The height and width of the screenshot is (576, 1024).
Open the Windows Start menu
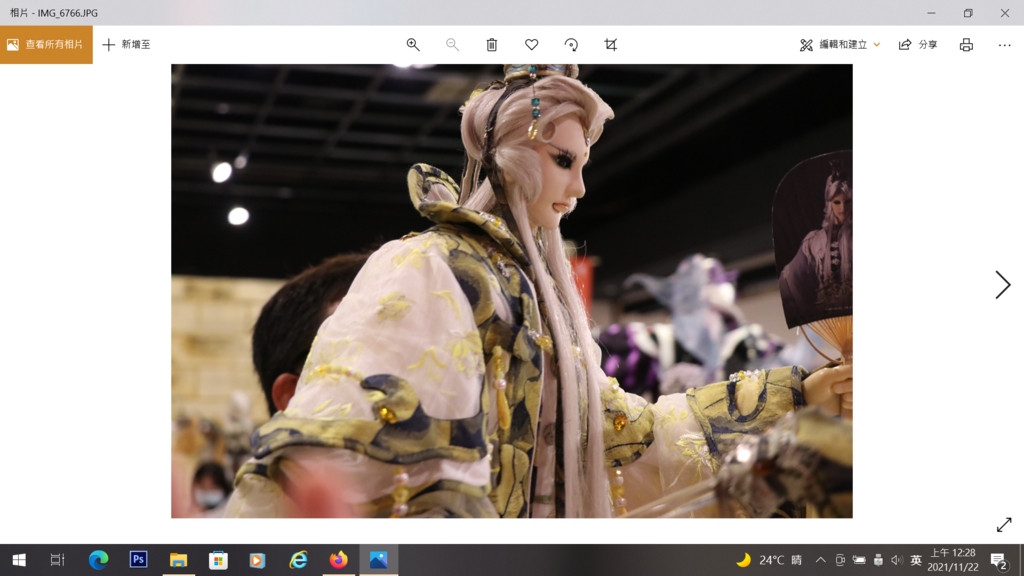19,560
